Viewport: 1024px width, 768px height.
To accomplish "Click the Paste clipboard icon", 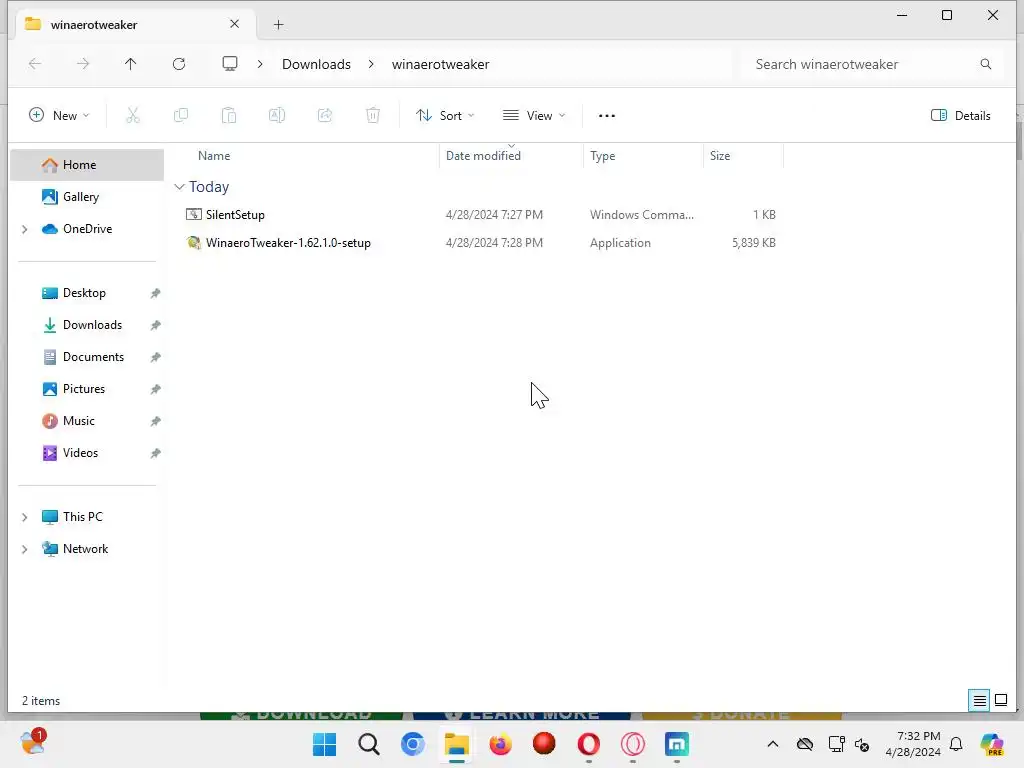I will [x=229, y=116].
